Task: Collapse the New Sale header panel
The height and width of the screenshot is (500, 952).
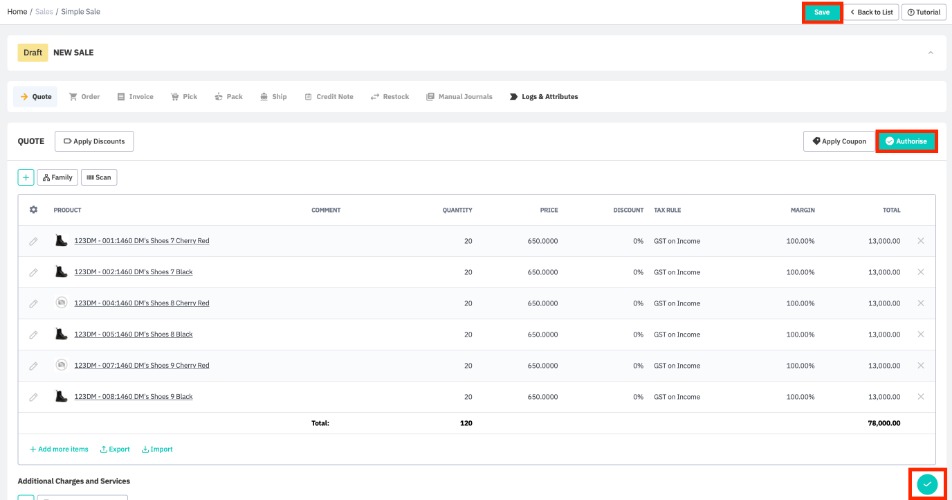Action: 929,52
